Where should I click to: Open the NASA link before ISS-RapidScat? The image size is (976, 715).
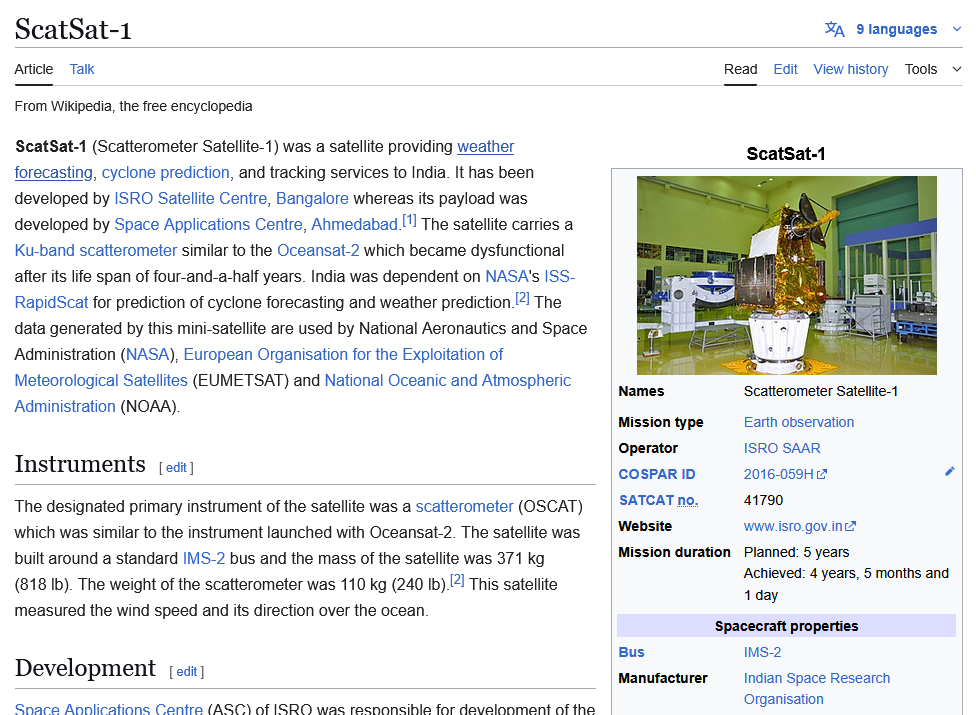tap(507, 276)
